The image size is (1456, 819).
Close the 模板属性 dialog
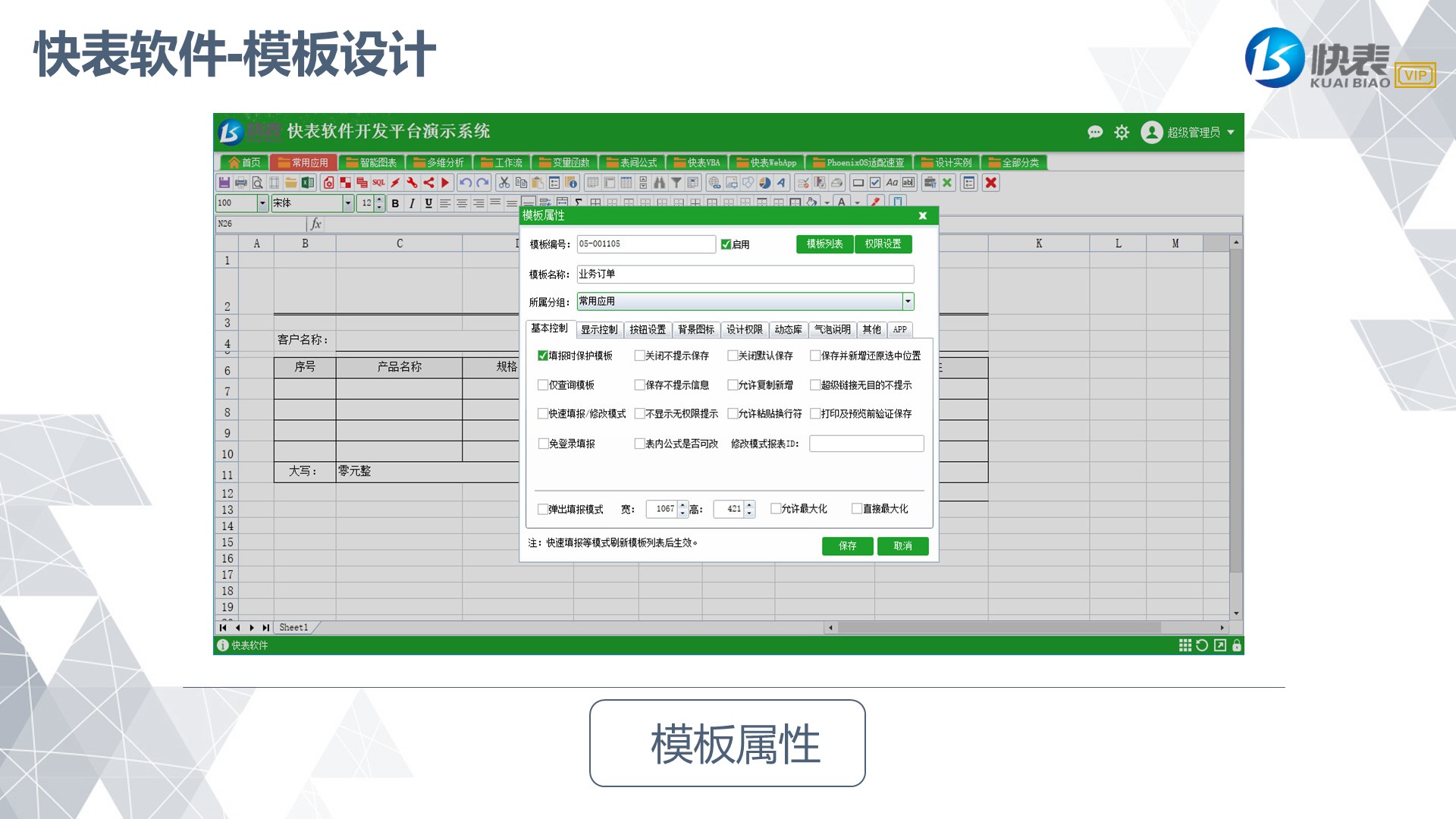[923, 216]
